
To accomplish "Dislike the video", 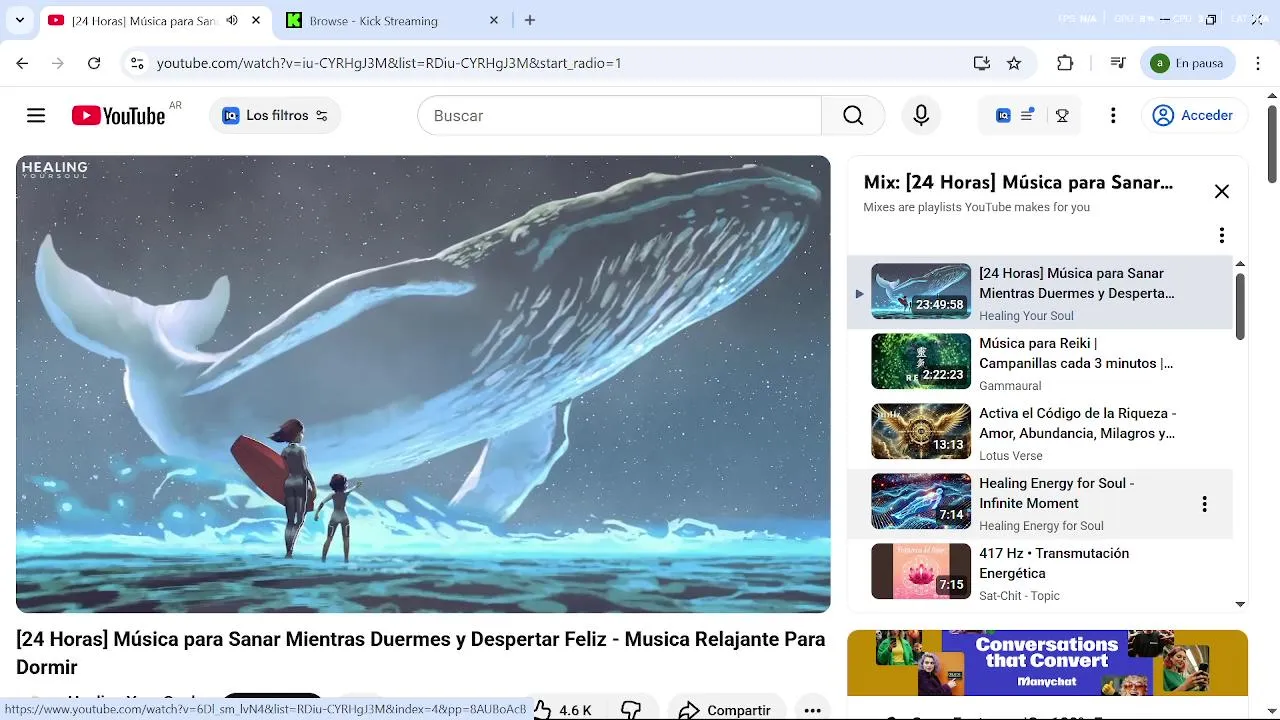I will (x=631, y=710).
